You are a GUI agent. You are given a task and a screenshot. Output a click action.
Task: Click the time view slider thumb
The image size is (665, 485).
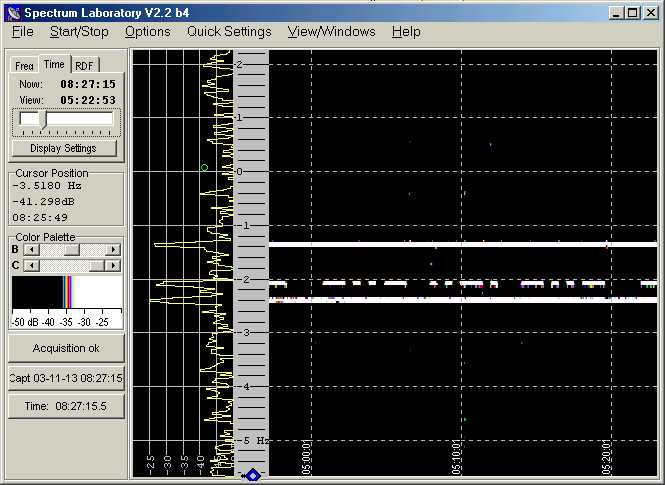click(43, 120)
